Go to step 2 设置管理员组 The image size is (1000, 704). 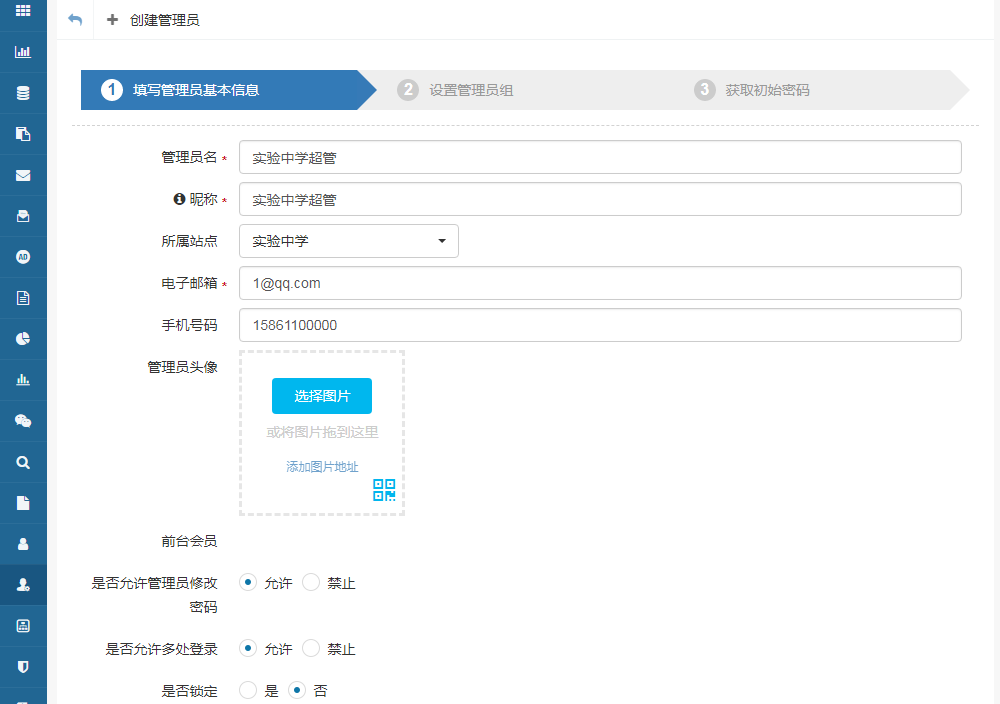470,90
